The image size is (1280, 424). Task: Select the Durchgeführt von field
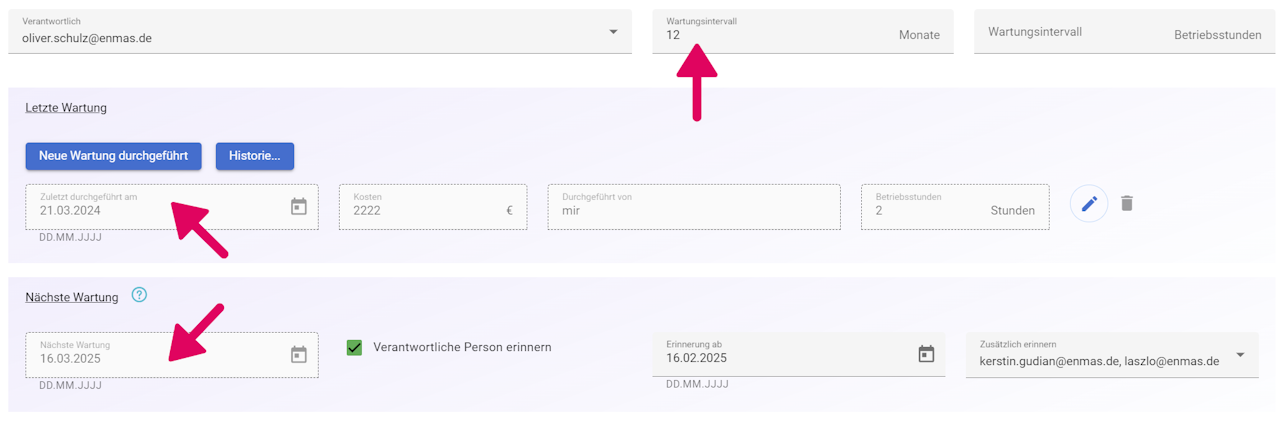tap(692, 210)
